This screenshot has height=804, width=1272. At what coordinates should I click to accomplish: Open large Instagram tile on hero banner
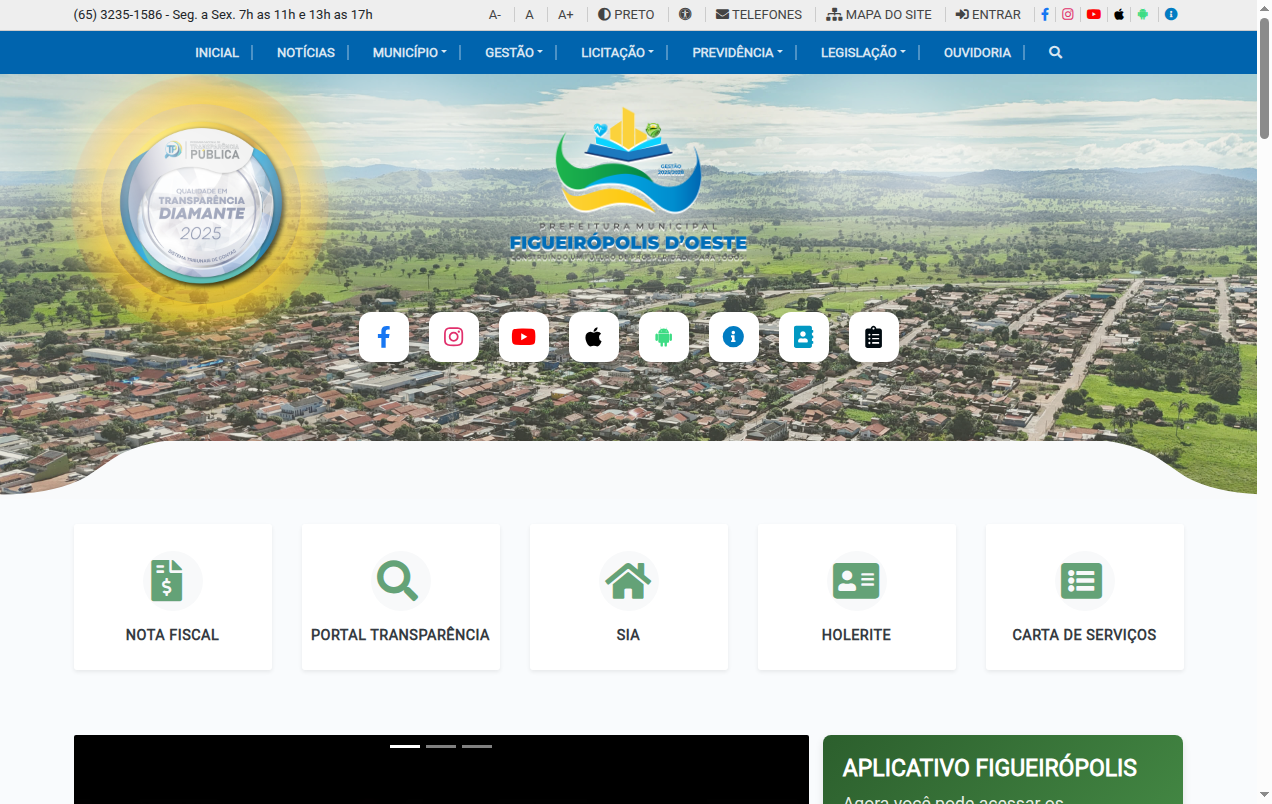pos(454,337)
